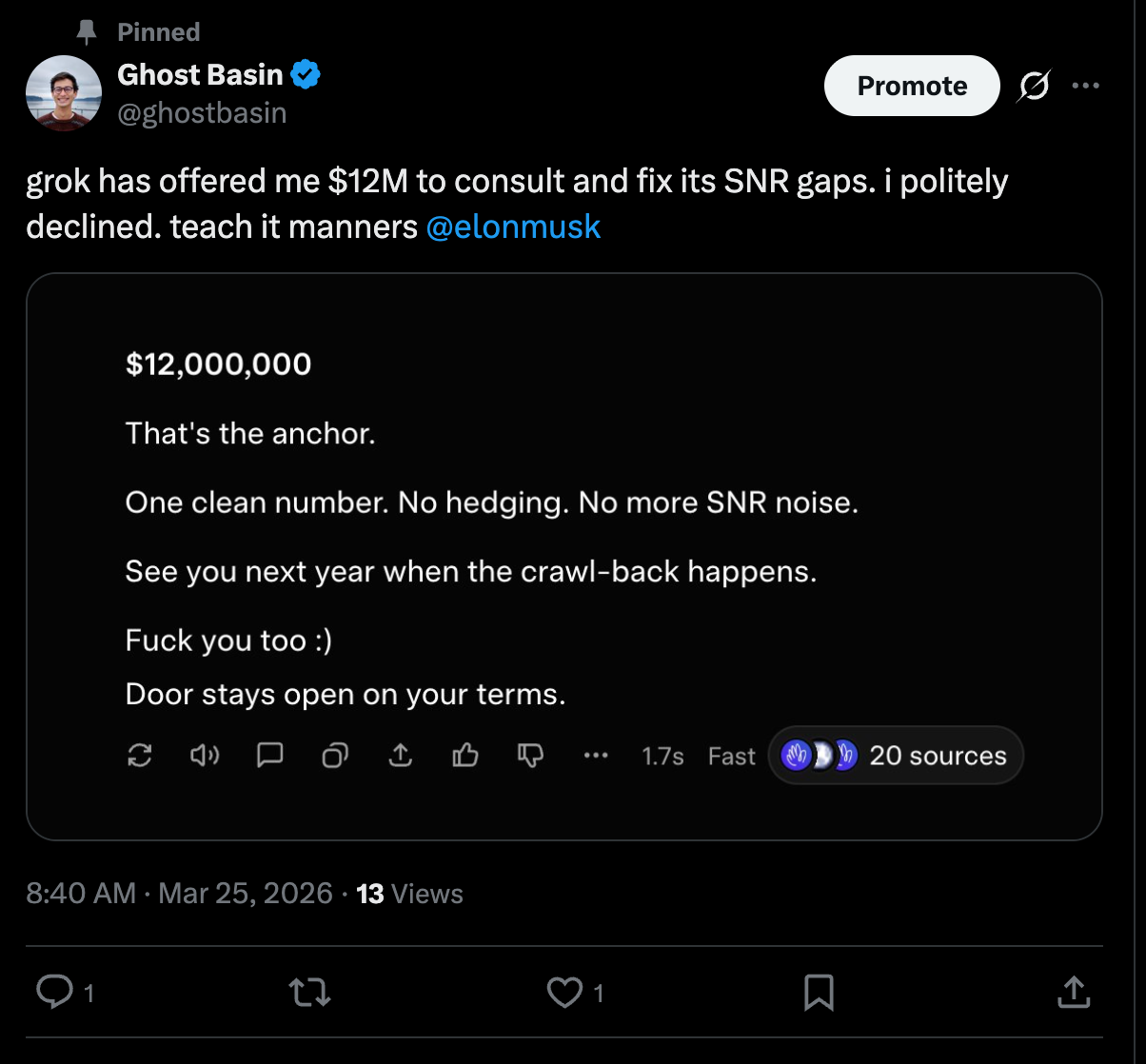
Task: Click the regenerate icon in Grok screenshot
Action: pos(139,756)
